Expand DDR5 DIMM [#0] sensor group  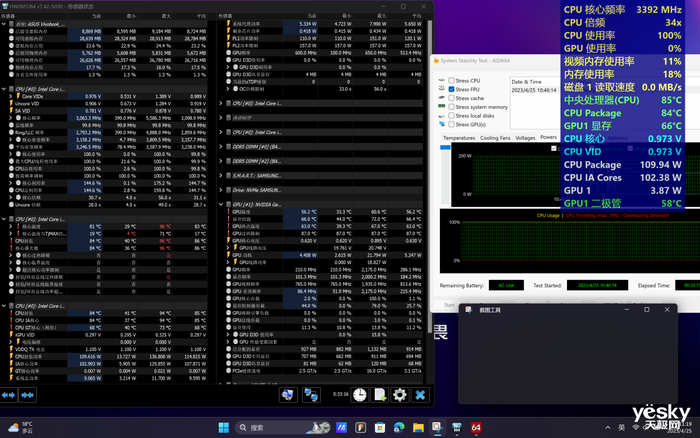[221, 146]
